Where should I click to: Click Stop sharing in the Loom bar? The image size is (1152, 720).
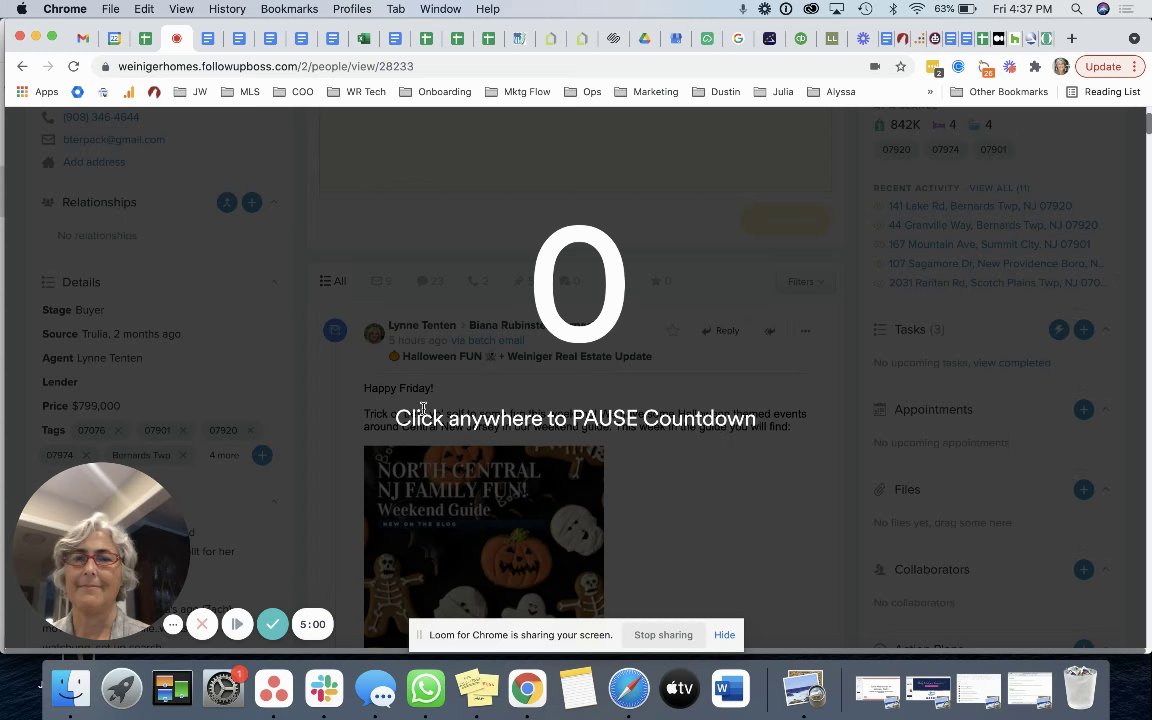663,635
